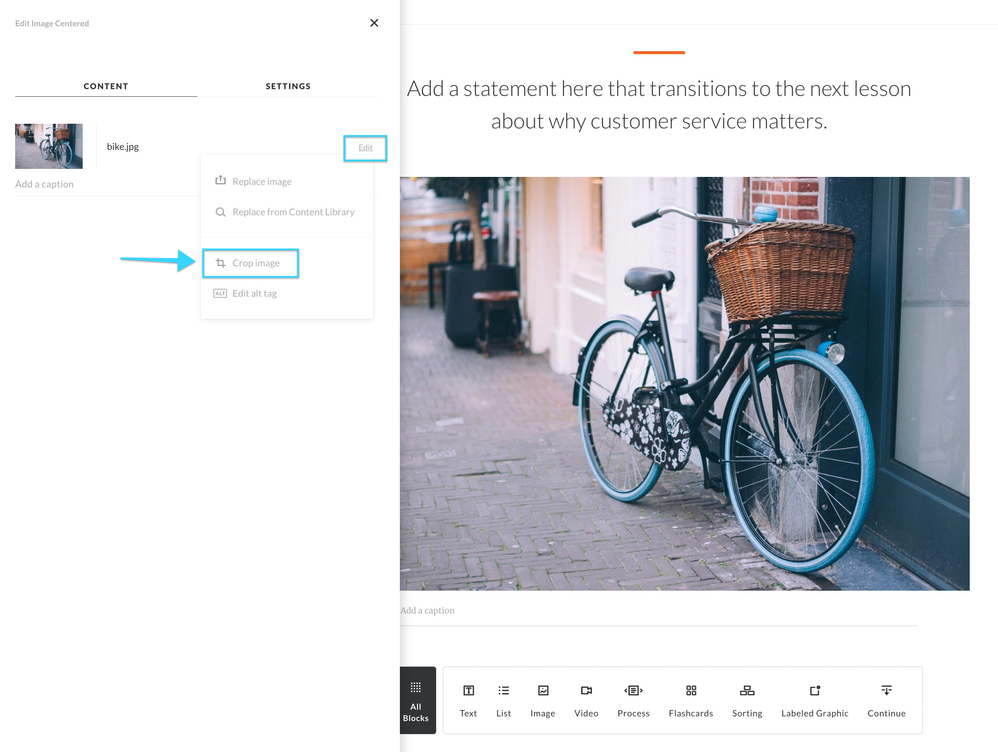998x752 pixels.
Task: Open the Edit dropdown for bike.jpg
Action: [365, 148]
